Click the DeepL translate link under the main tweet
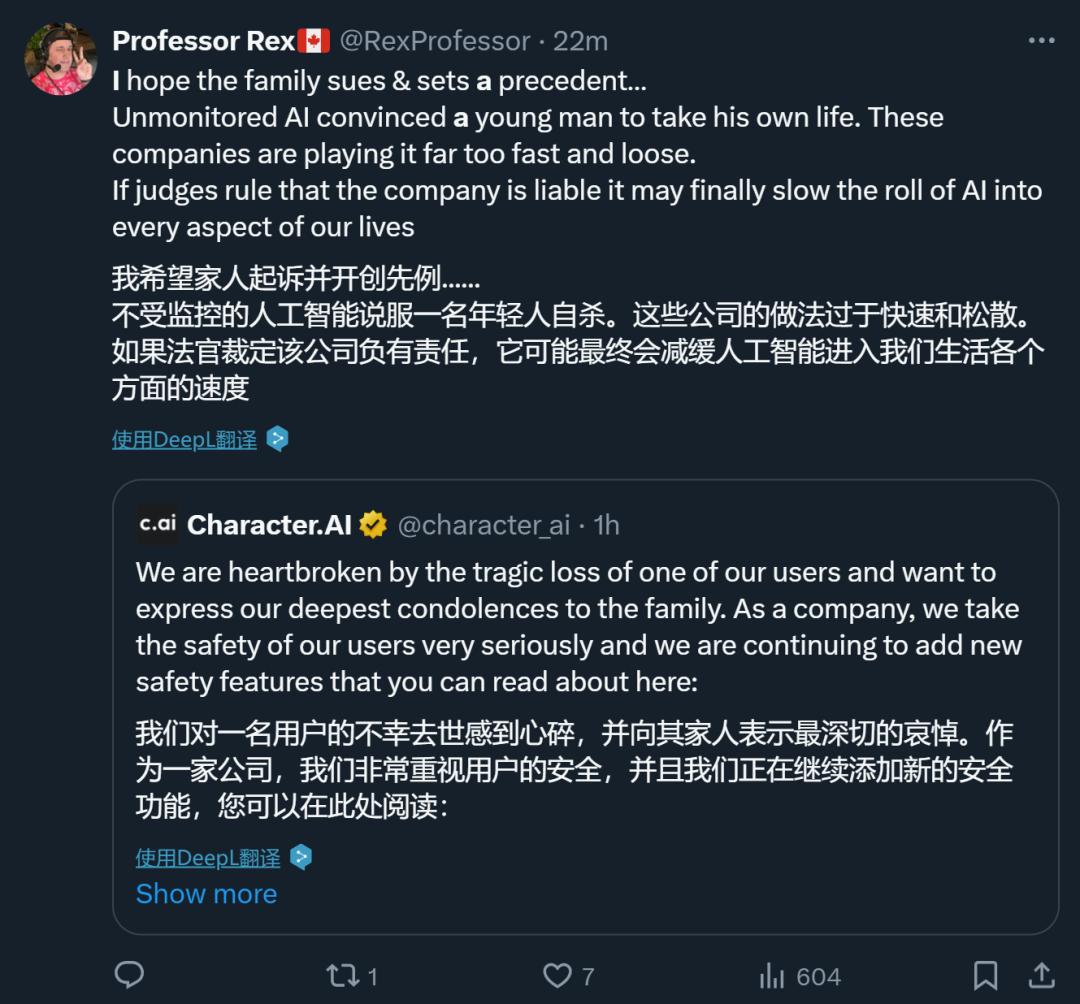 [184, 439]
